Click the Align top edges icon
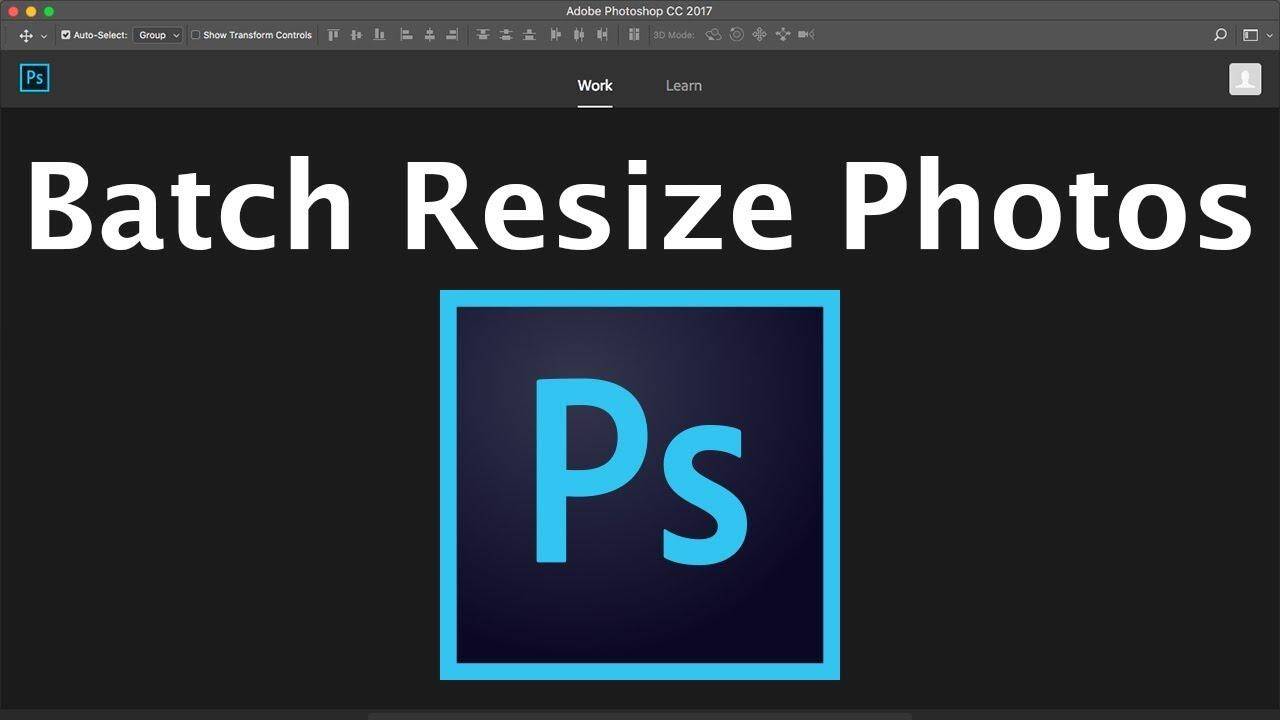Image resolution: width=1280 pixels, height=720 pixels. pos(333,34)
